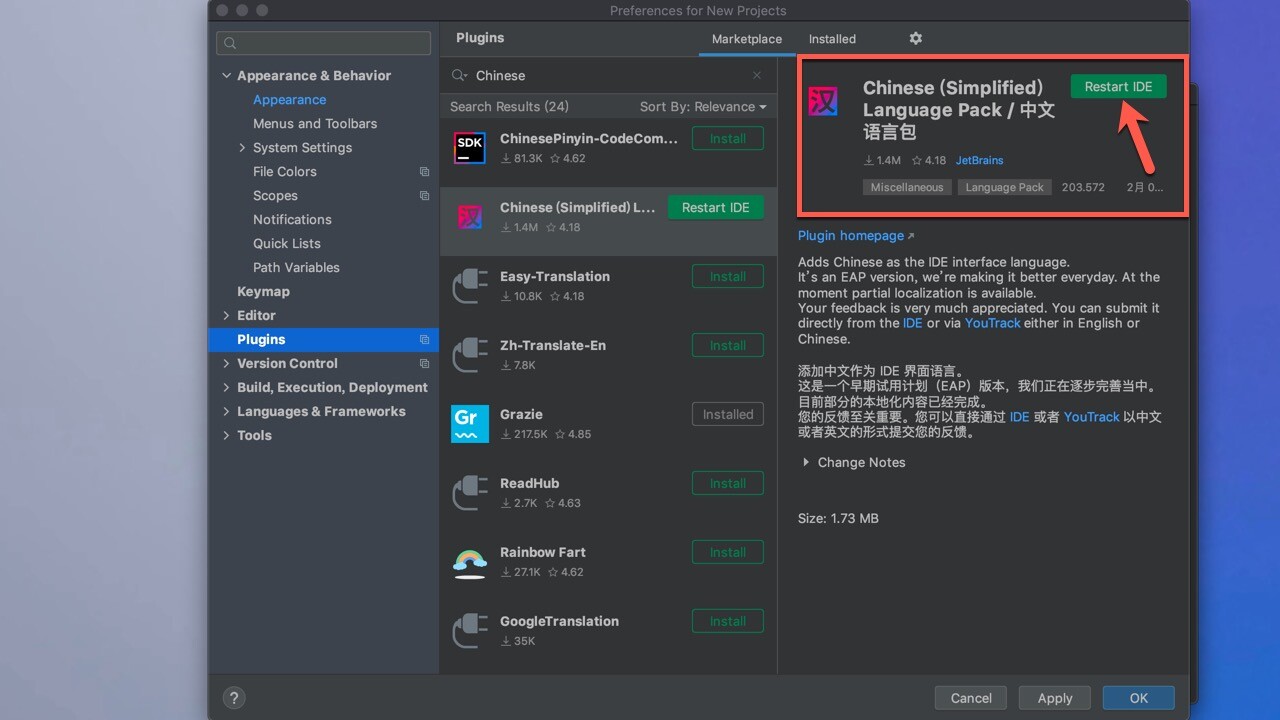Viewport: 1280px width, 720px height.
Task: Open the JetBrains vendor link
Action: click(x=979, y=160)
